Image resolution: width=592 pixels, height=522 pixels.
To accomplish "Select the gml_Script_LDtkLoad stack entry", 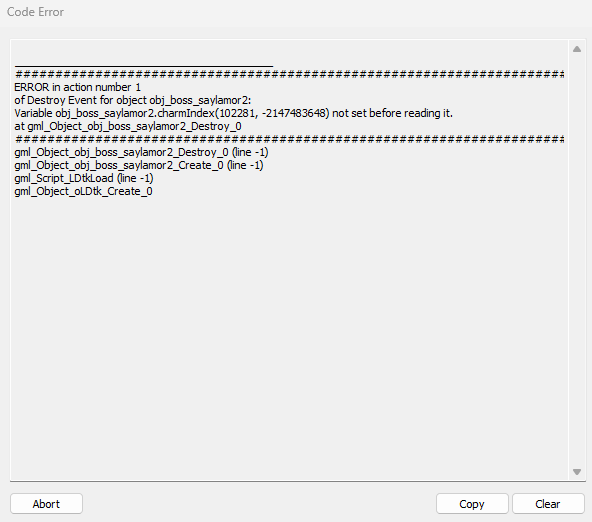I will [x=83, y=178].
